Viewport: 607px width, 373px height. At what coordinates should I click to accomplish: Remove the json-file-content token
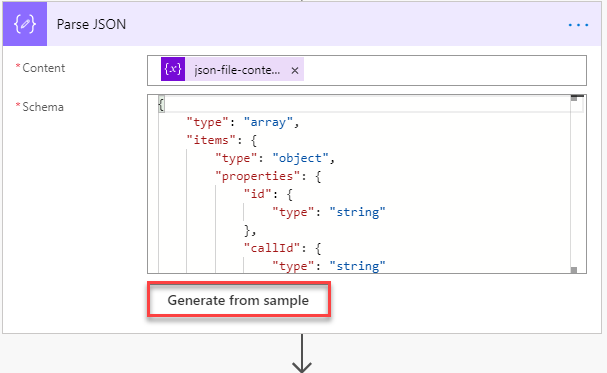(295, 70)
